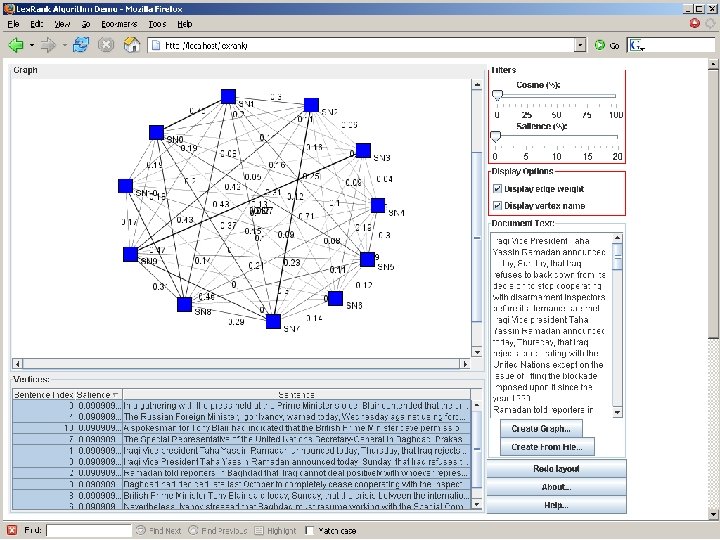Click the Stop loading icon

pyautogui.click(x=106, y=45)
